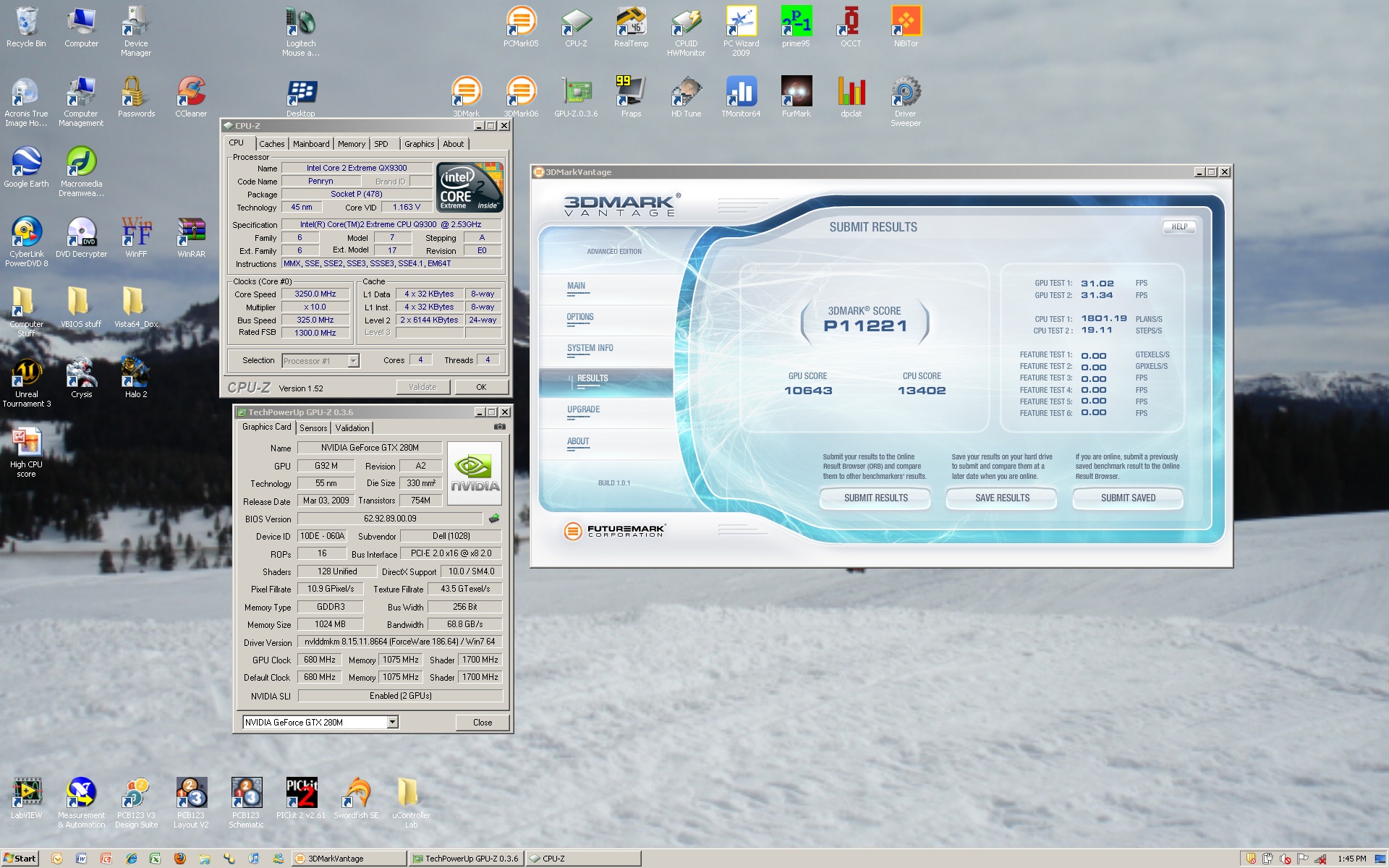Switch to CPU-Z taskbar button
The image size is (1389, 868).
click(584, 859)
